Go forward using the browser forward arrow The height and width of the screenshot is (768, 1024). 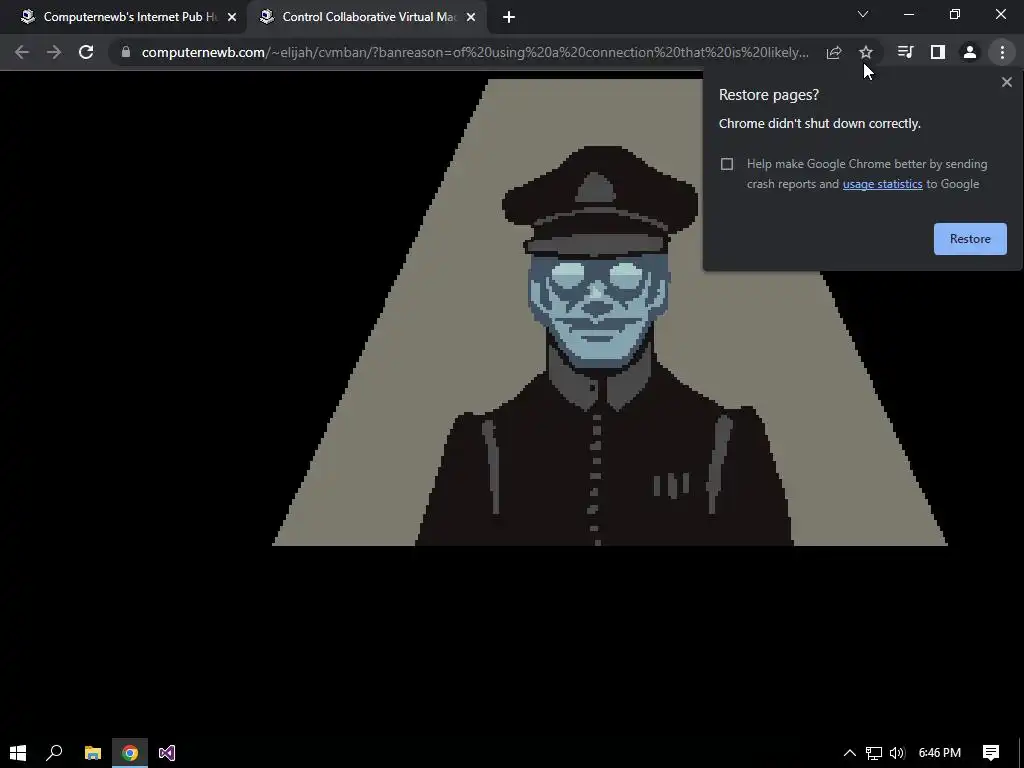pos(54,52)
